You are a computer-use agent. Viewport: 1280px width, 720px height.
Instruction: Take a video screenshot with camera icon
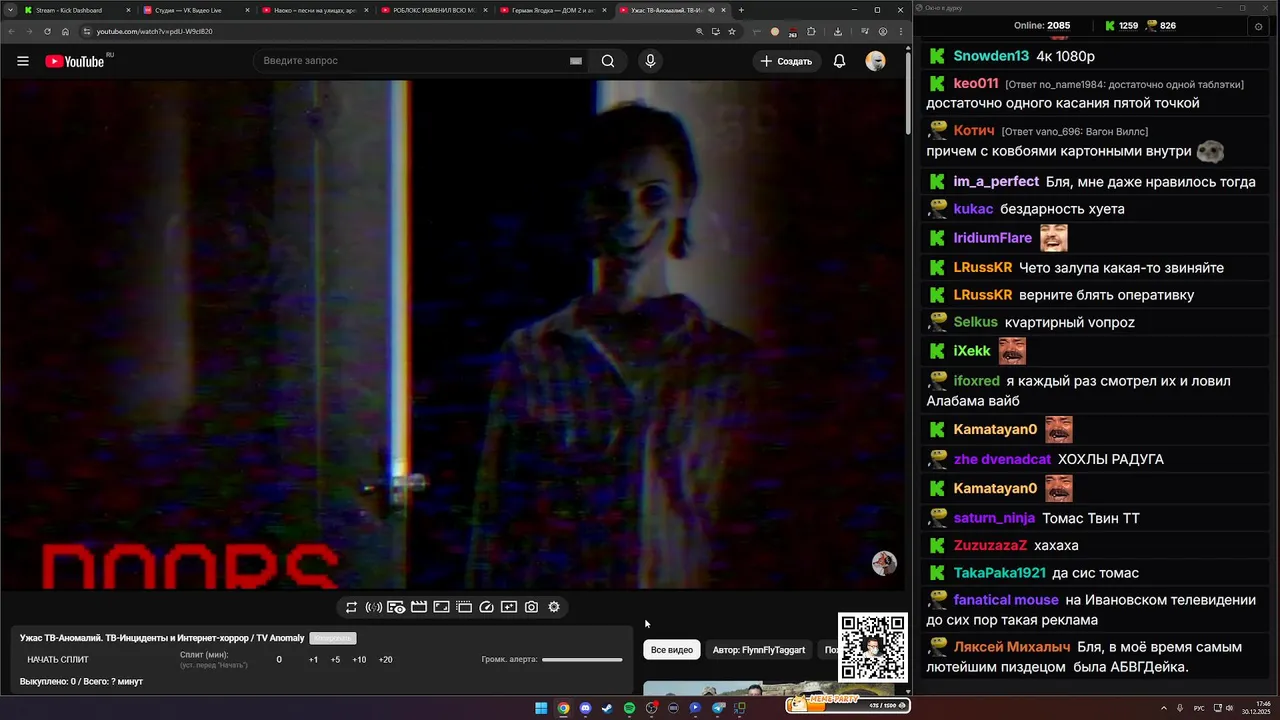(531, 607)
